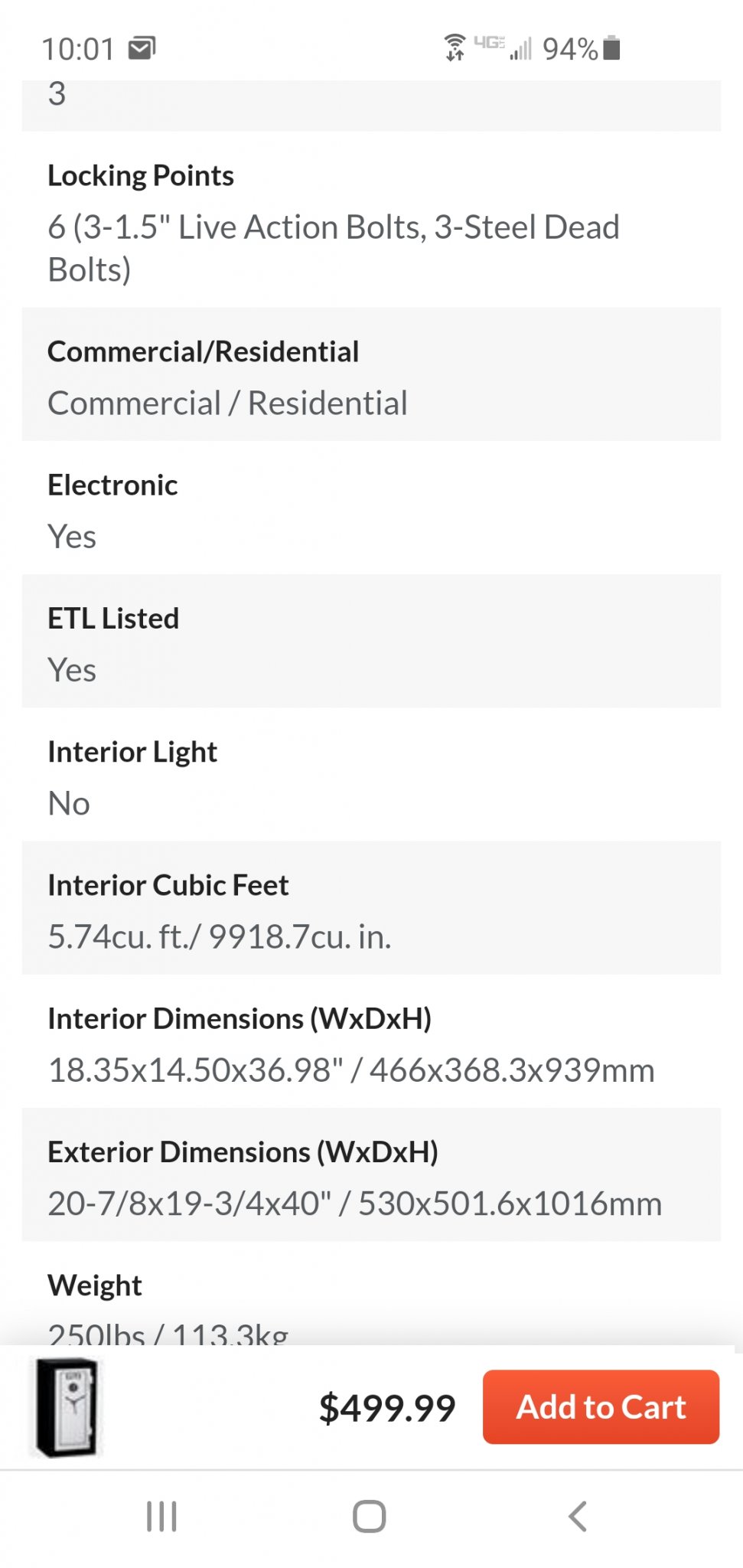
Task: Tap the 4G network indicator
Action: tap(488, 42)
